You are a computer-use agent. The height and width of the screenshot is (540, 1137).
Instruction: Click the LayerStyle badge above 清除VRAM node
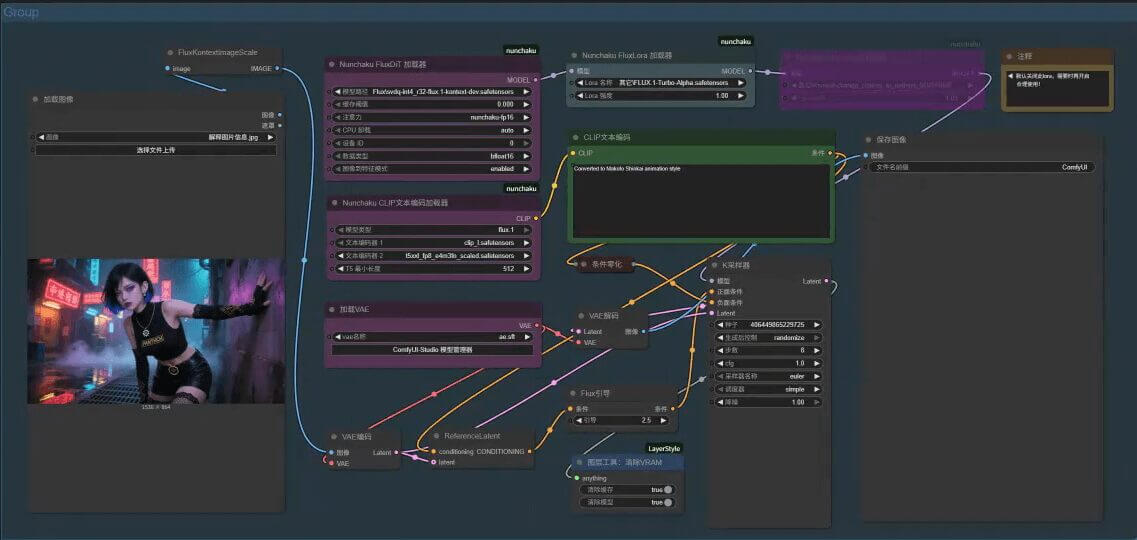click(663, 449)
